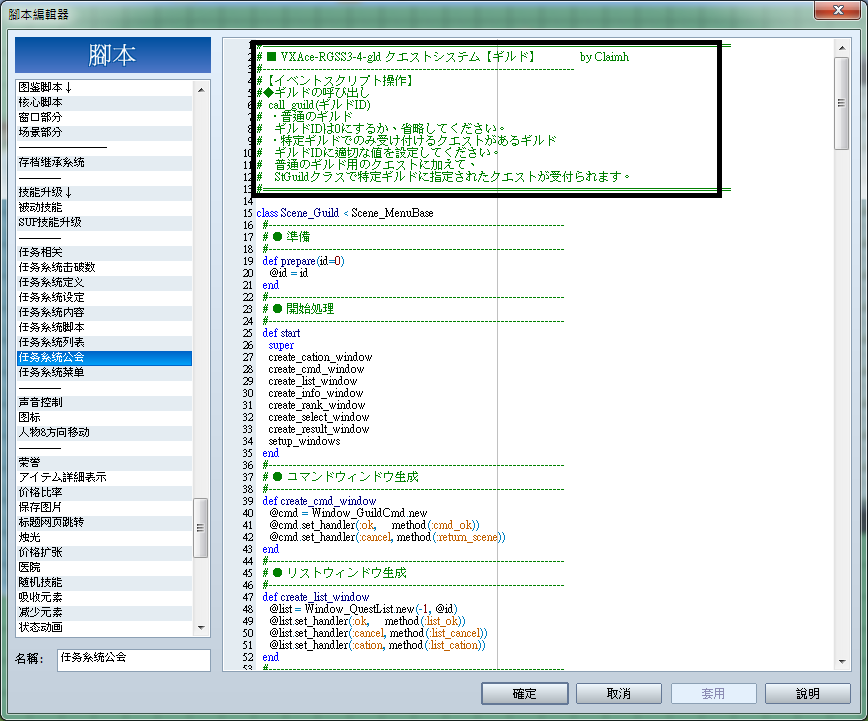
Task: Open the 荣誉 script
Action: tap(105, 462)
